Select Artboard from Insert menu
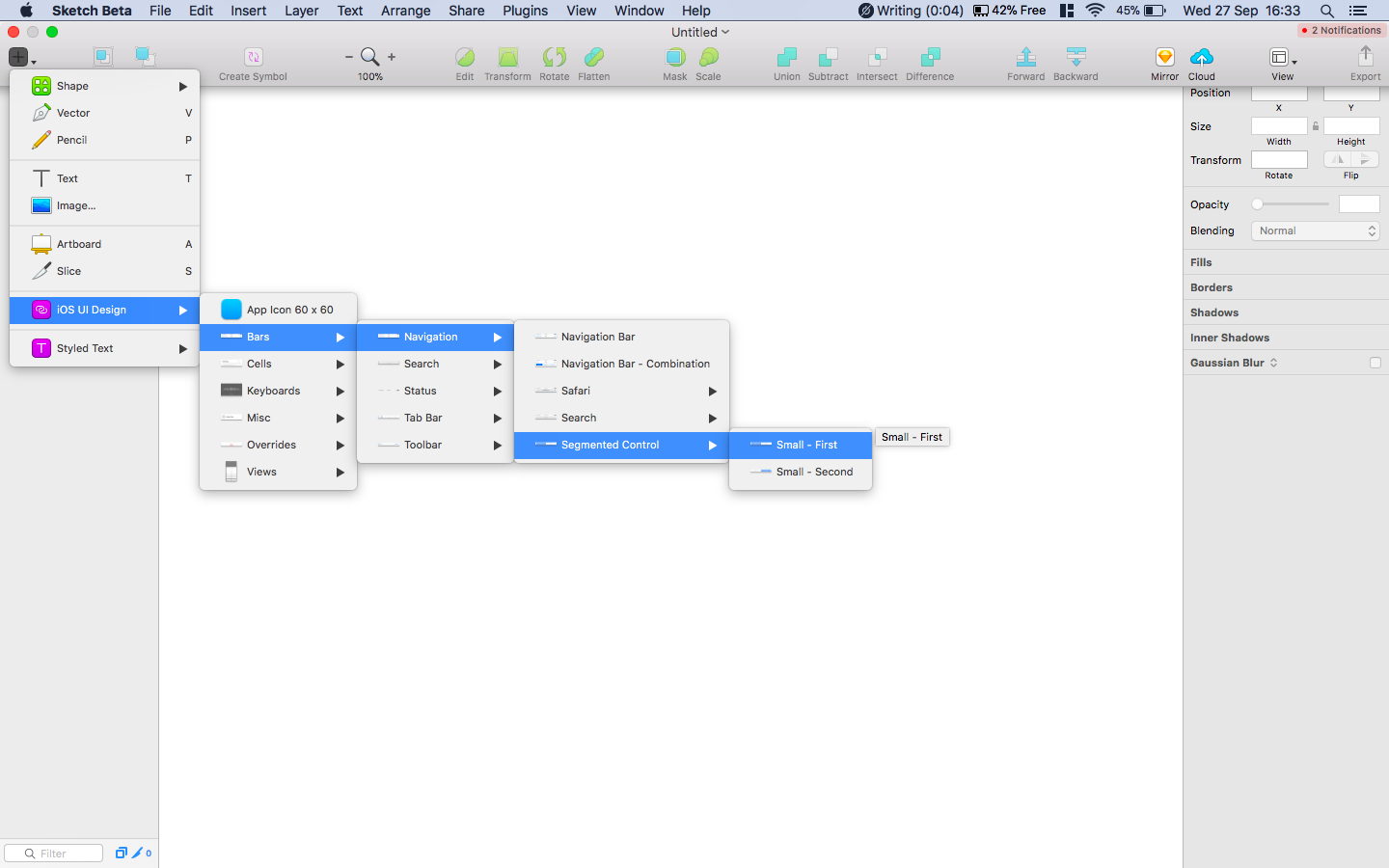Viewport: 1389px width, 868px height. pyautogui.click(x=104, y=244)
